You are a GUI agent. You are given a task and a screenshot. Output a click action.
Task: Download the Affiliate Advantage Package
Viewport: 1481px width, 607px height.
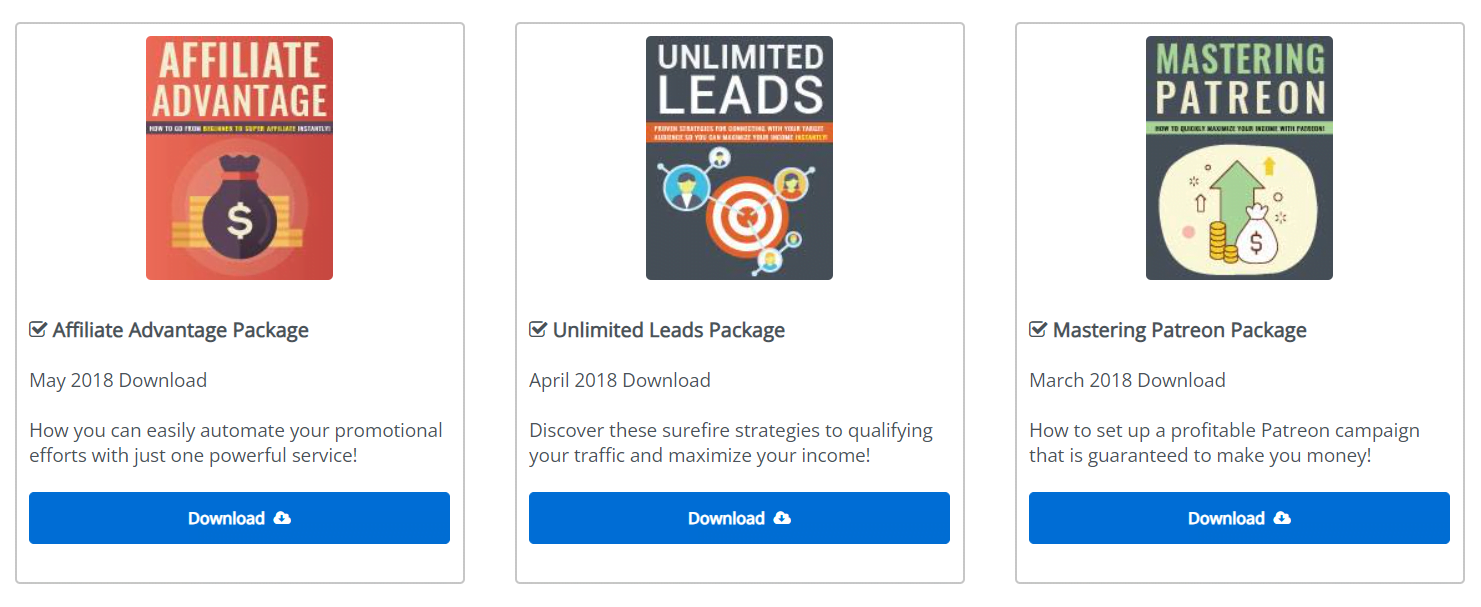coord(239,518)
